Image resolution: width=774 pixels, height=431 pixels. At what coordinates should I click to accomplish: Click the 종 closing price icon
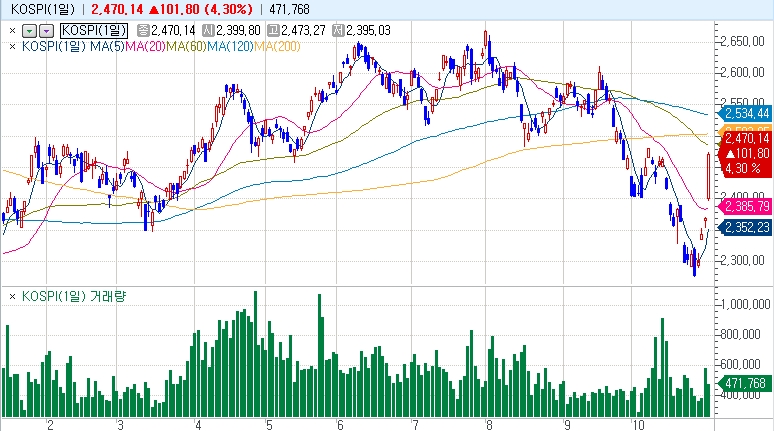pos(140,31)
